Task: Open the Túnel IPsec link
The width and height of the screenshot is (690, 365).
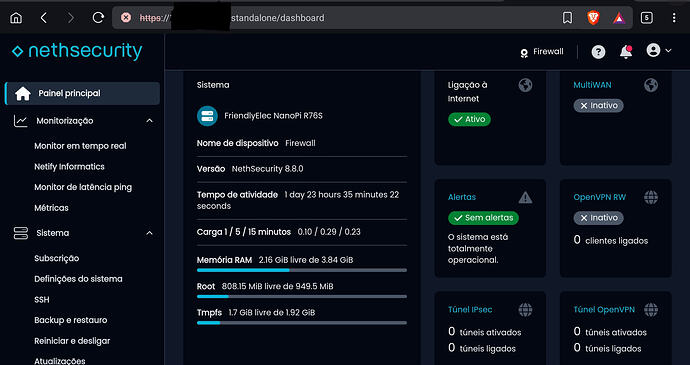Action: click(470, 310)
